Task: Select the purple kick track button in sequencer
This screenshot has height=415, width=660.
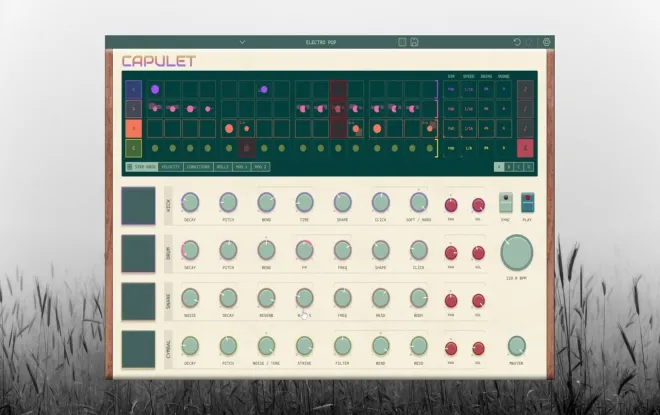Action: pos(134,89)
